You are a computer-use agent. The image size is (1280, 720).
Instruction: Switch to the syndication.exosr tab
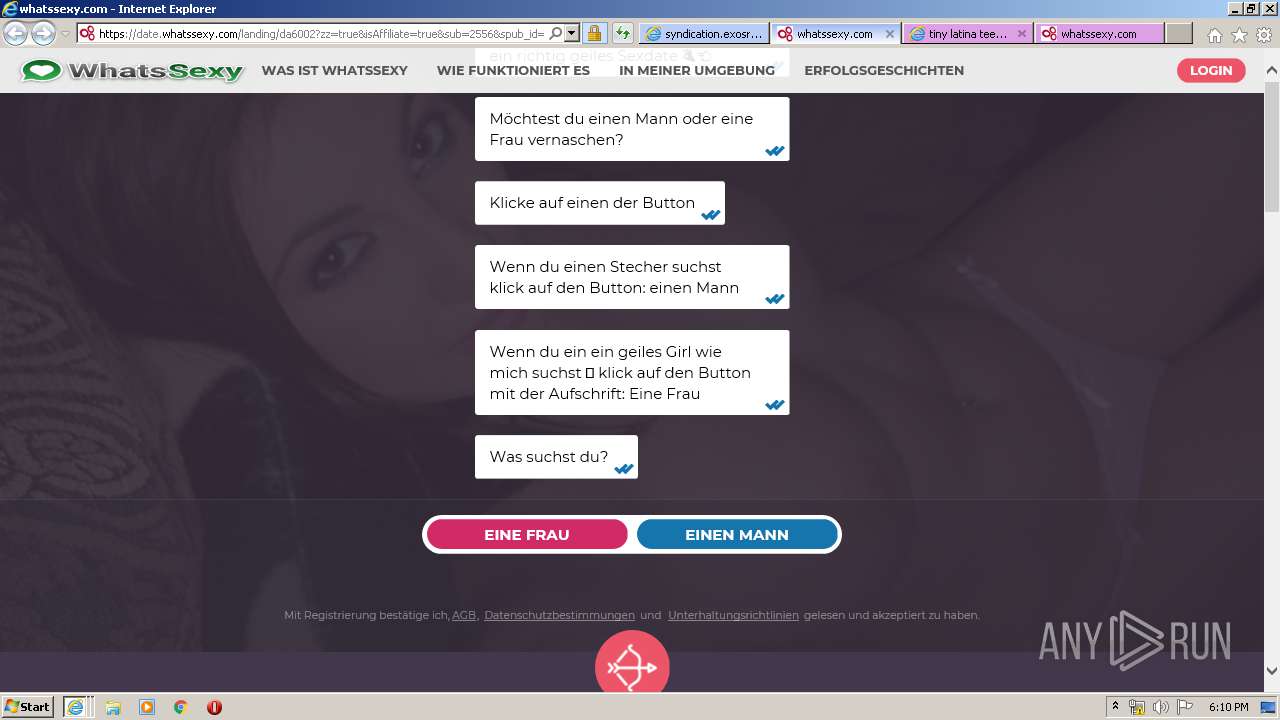point(704,33)
